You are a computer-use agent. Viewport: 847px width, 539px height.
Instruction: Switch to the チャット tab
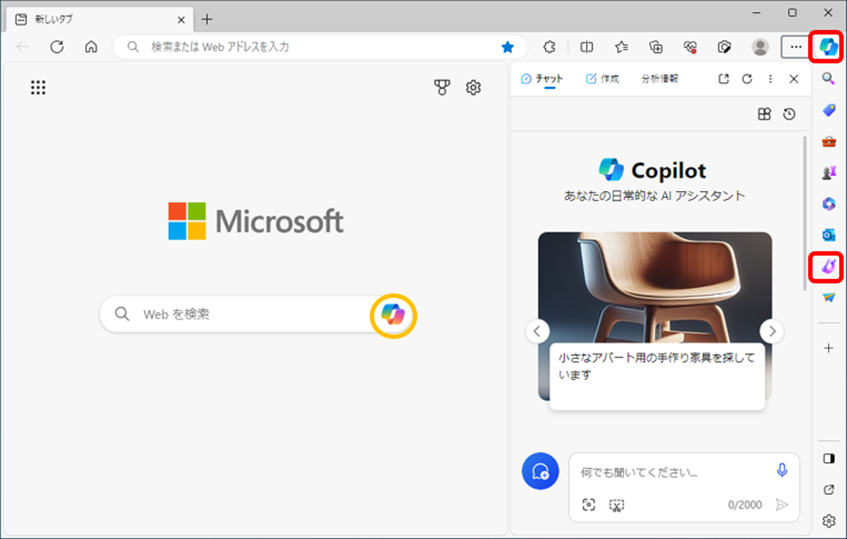[542, 79]
